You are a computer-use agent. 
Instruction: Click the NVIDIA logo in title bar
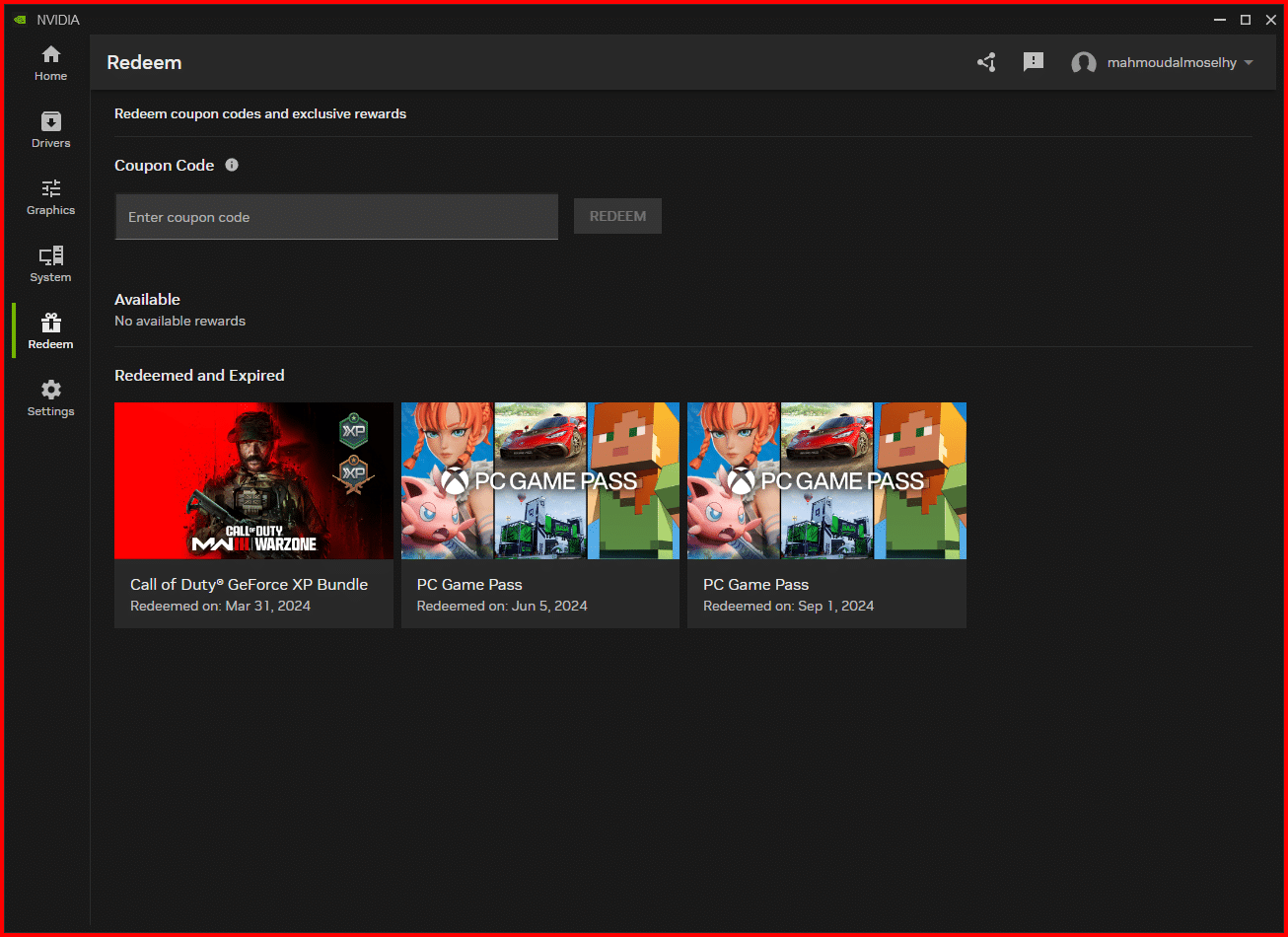20,20
